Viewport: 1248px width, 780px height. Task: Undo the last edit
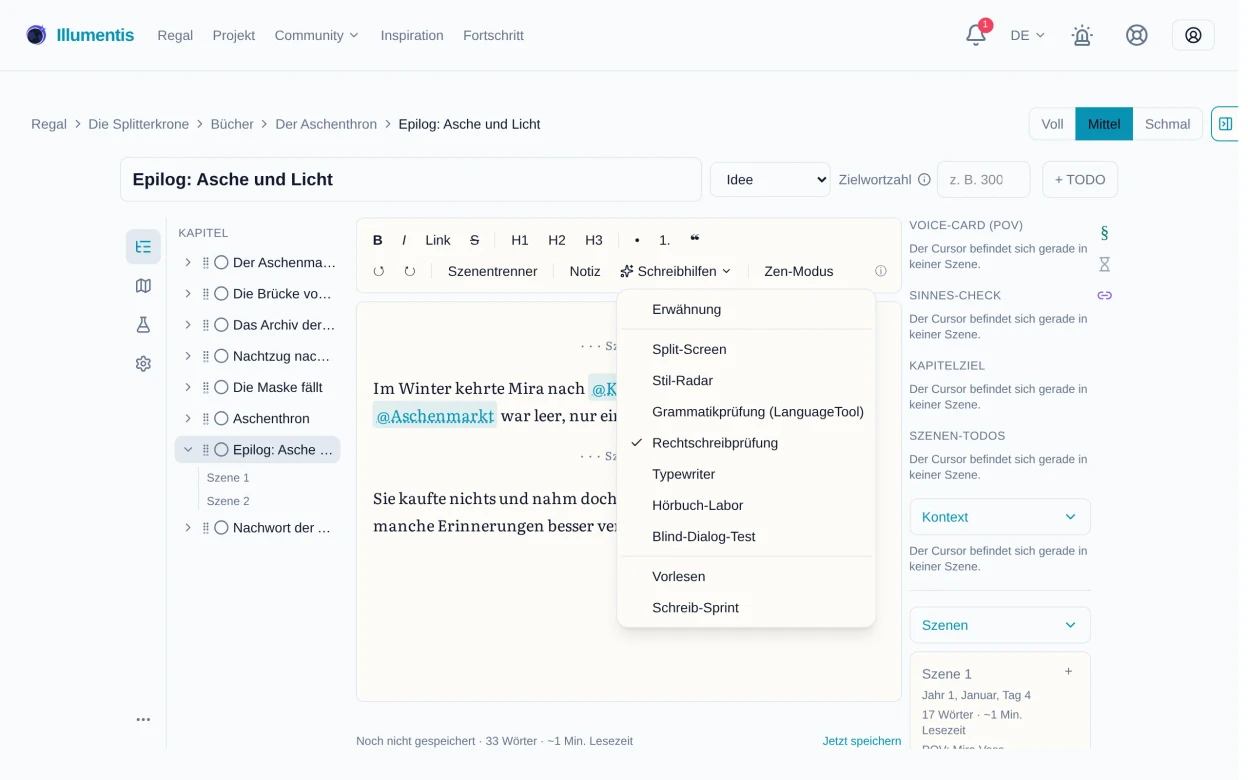[x=379, y=271]
